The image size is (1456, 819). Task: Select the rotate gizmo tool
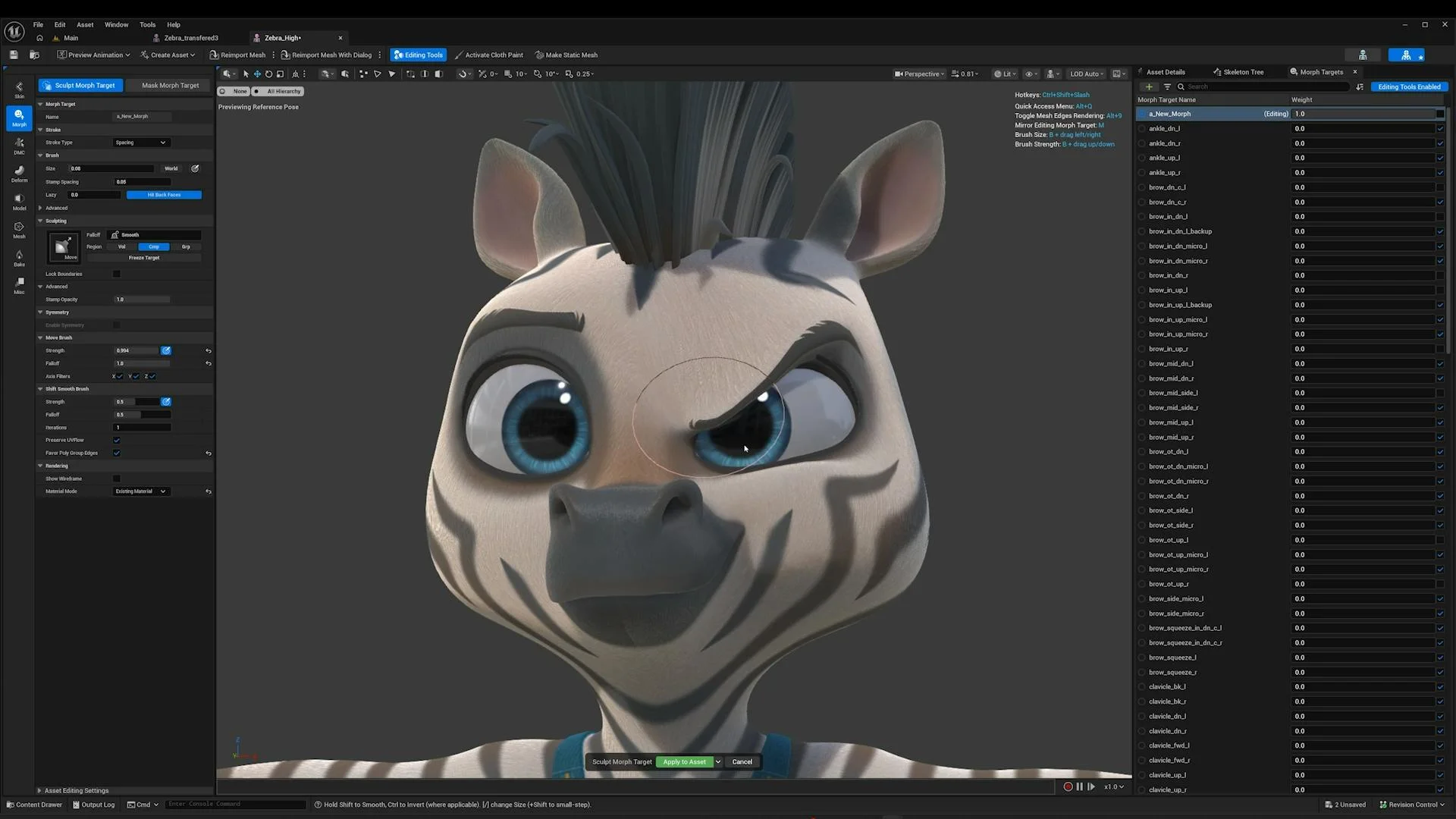pos(268,74)
